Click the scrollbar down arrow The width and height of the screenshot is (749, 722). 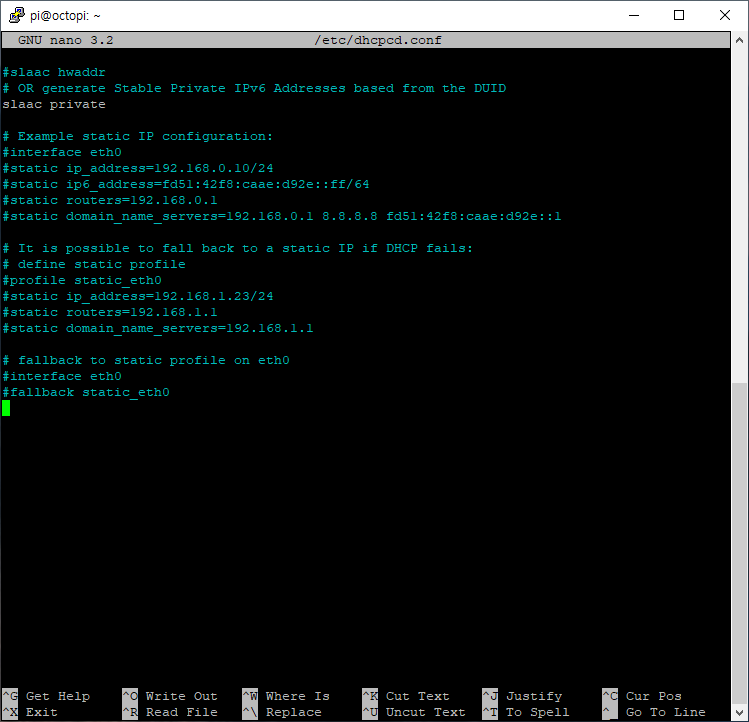coord(739,713)
